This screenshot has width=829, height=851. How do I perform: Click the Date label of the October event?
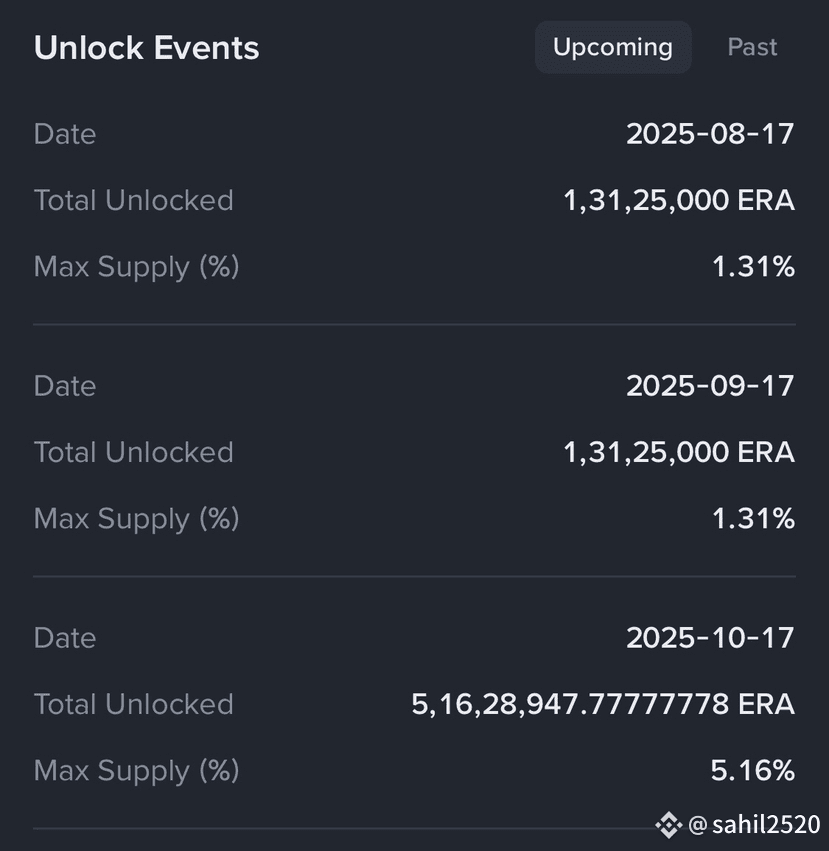(65, 638)
